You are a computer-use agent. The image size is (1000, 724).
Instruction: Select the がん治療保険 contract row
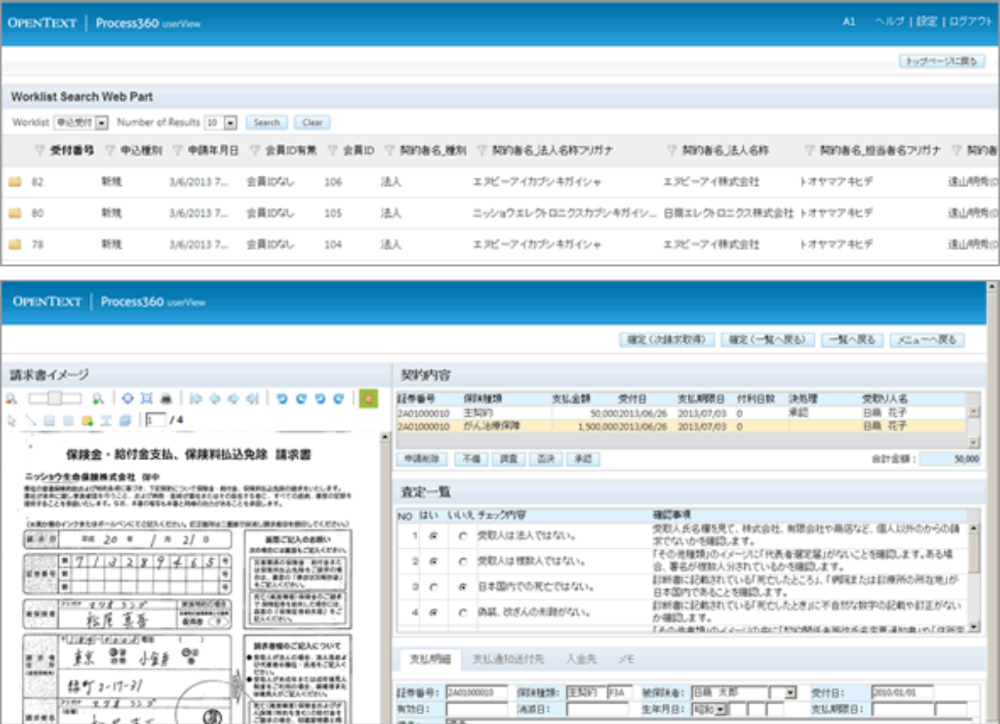click(681, 426)
